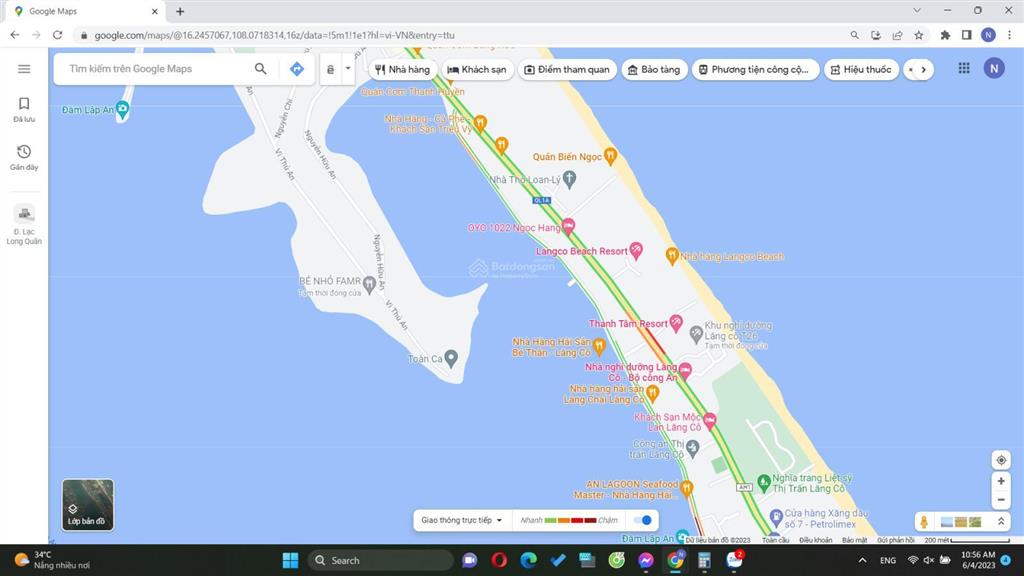Filter by Khách sạn (hotels)

477,69
